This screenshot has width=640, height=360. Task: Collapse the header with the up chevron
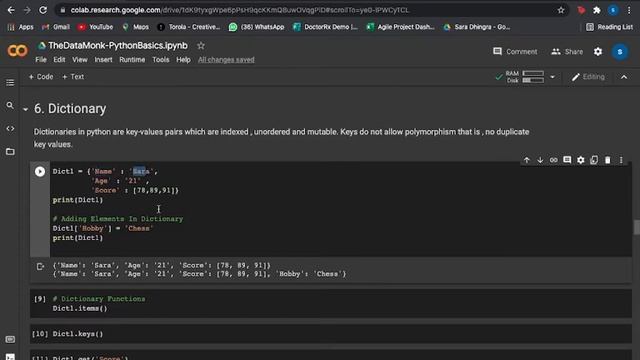click(624, 77)
